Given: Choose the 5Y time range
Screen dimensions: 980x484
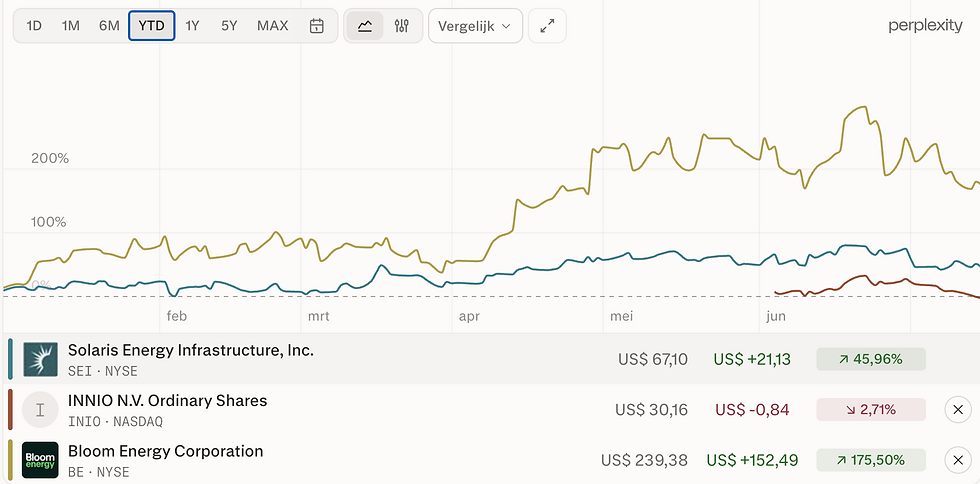Looking at the screenshot, I should click(x=229, y=26).
